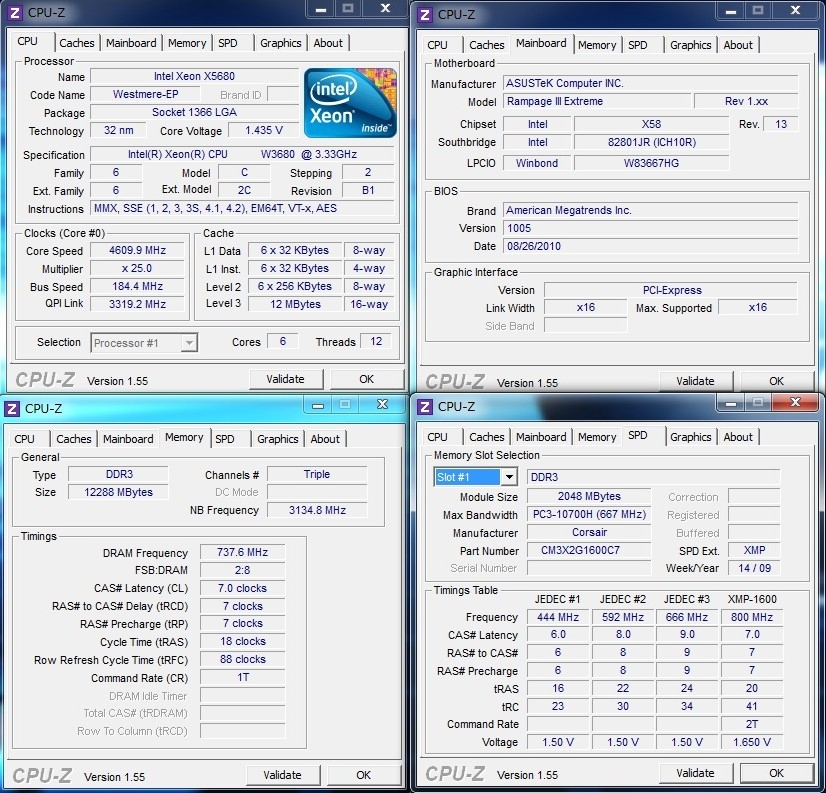This screenshot has width=826, height=793.
Task: Switch to the CPU tab in the Mainboard window
Action: pos(437,45)
